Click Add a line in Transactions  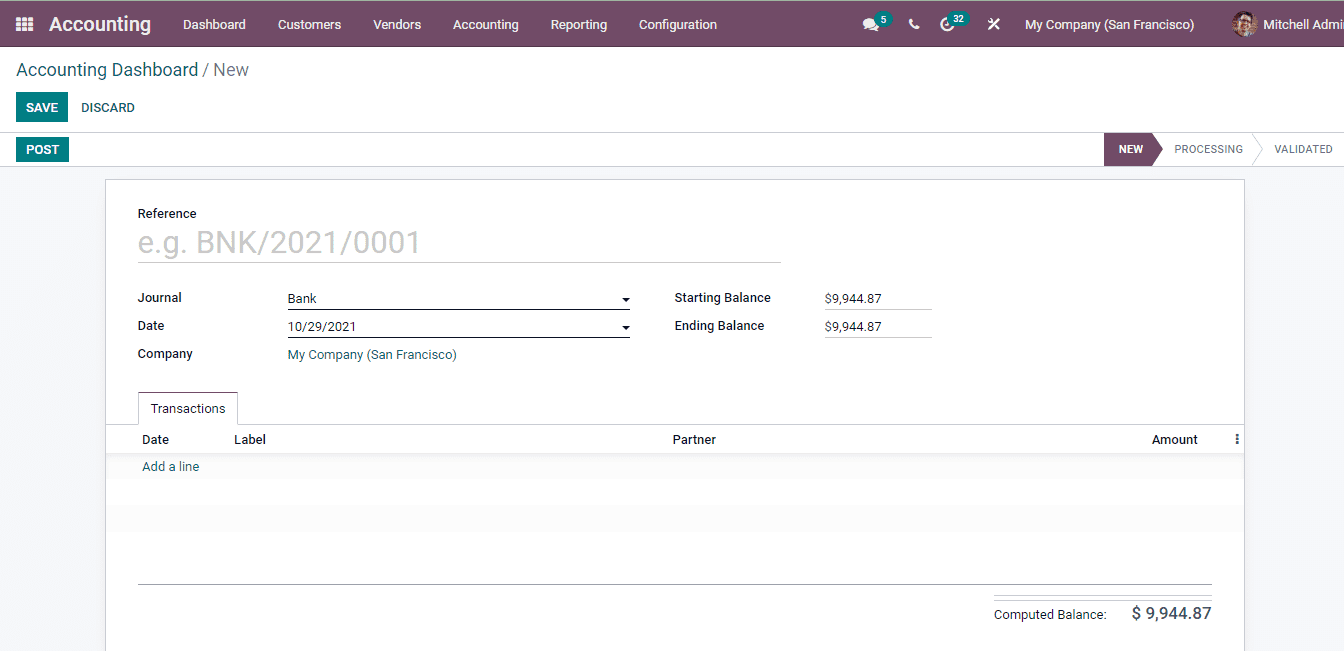pos(170,466)
